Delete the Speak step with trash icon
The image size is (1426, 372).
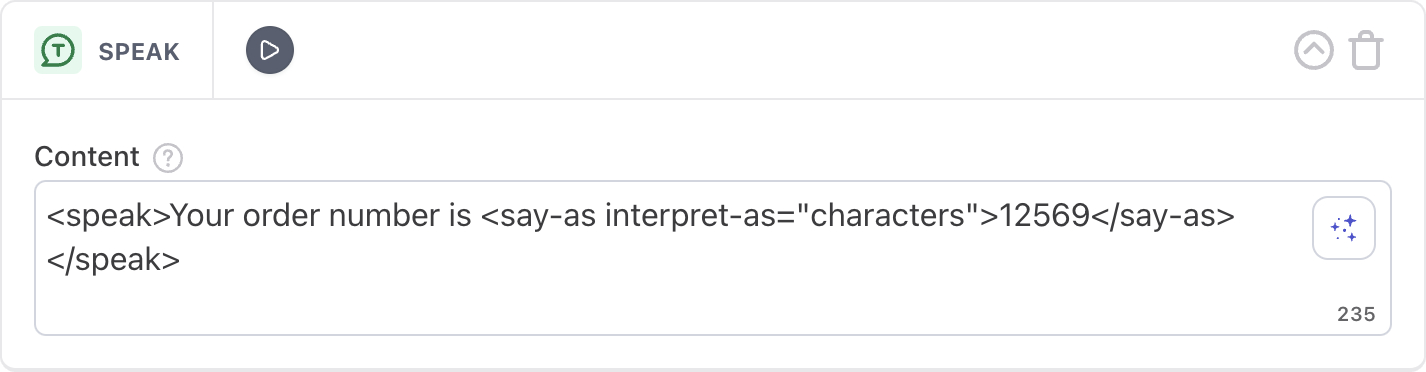pyautogui.click(x=1367, y=50)
